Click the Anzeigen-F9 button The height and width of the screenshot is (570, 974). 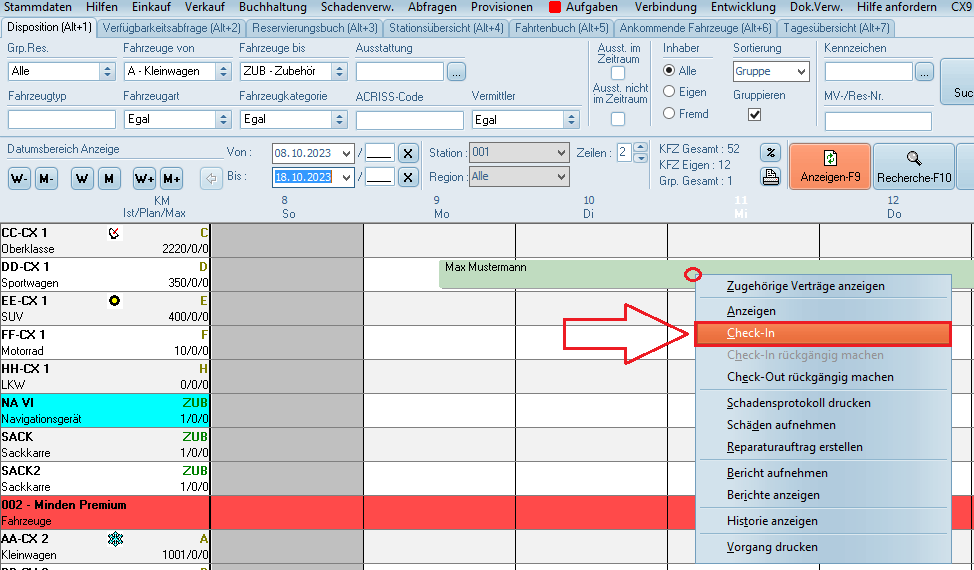829,167
